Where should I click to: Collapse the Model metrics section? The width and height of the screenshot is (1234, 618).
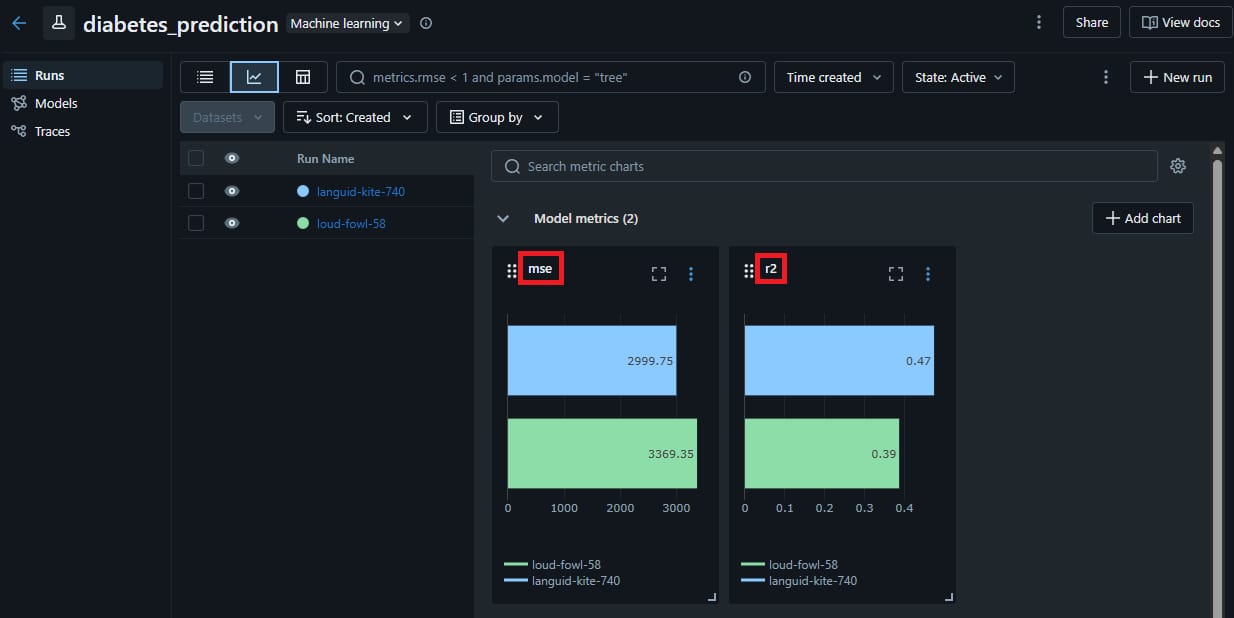503,218
